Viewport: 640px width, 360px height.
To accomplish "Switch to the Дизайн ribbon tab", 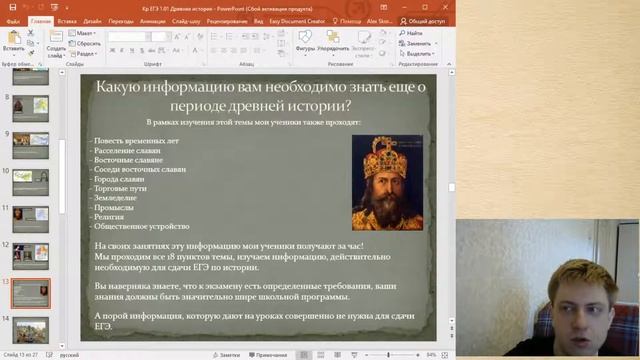I will 92,21.
